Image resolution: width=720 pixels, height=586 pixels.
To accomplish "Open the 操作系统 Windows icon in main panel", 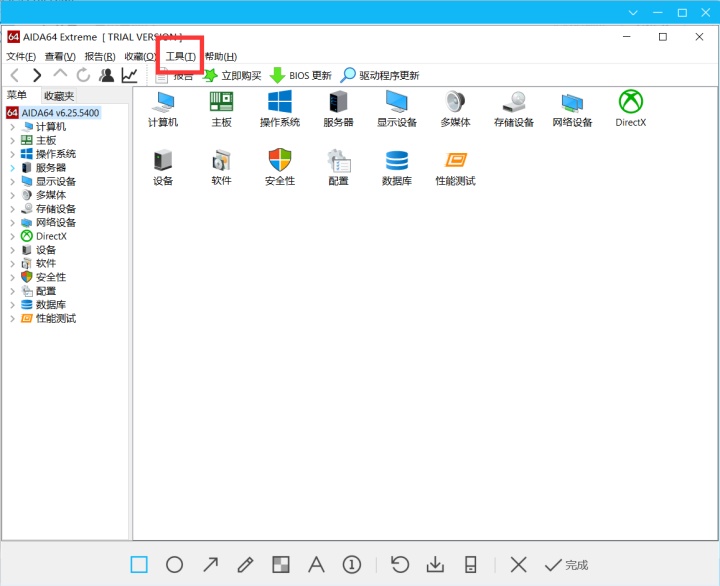I will pyautogui.click(x=280, y=109).
